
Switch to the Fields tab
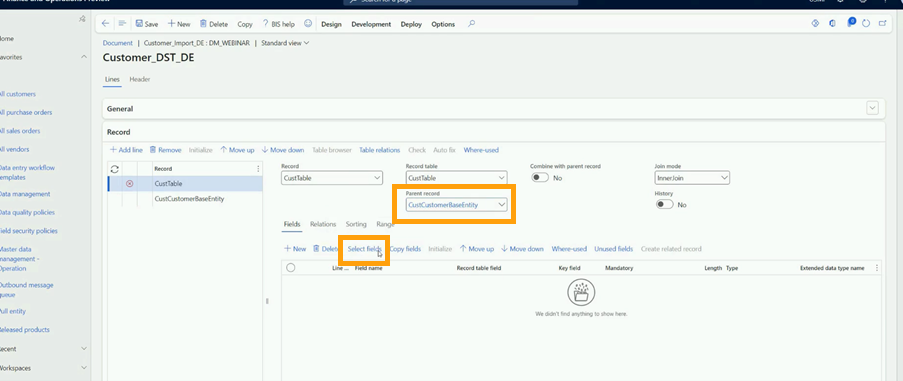pyautogui.click(x=291, y=224)
